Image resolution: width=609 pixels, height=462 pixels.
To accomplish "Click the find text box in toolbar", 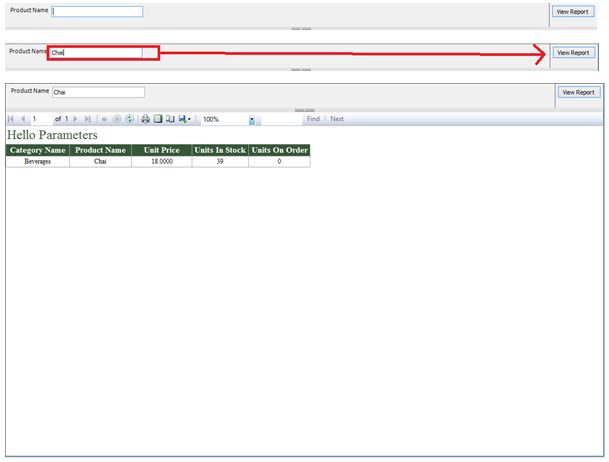I will 282,119.
